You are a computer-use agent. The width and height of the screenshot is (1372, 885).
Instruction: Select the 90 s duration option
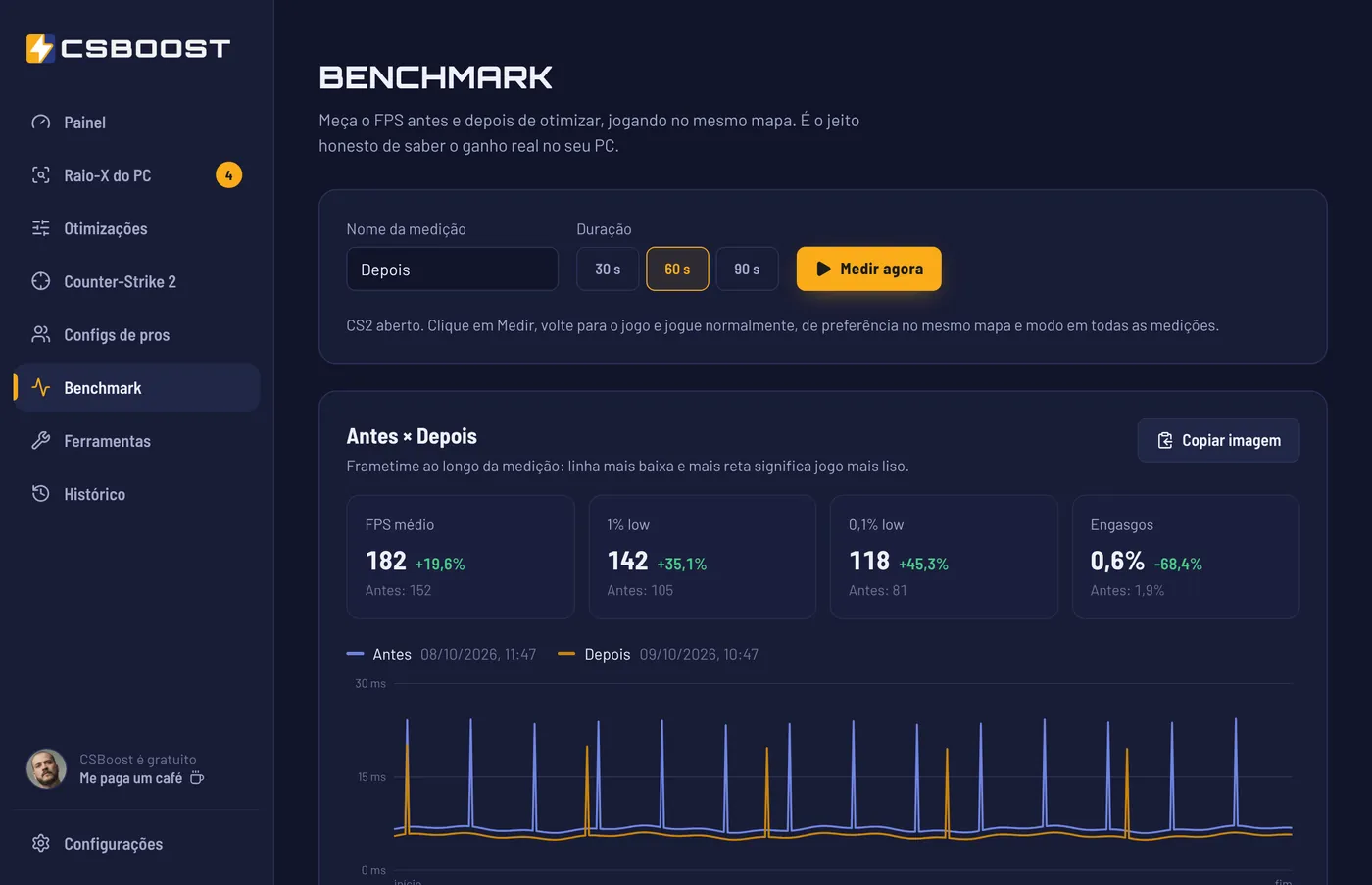pyautogui.click(x=747, y=269)
